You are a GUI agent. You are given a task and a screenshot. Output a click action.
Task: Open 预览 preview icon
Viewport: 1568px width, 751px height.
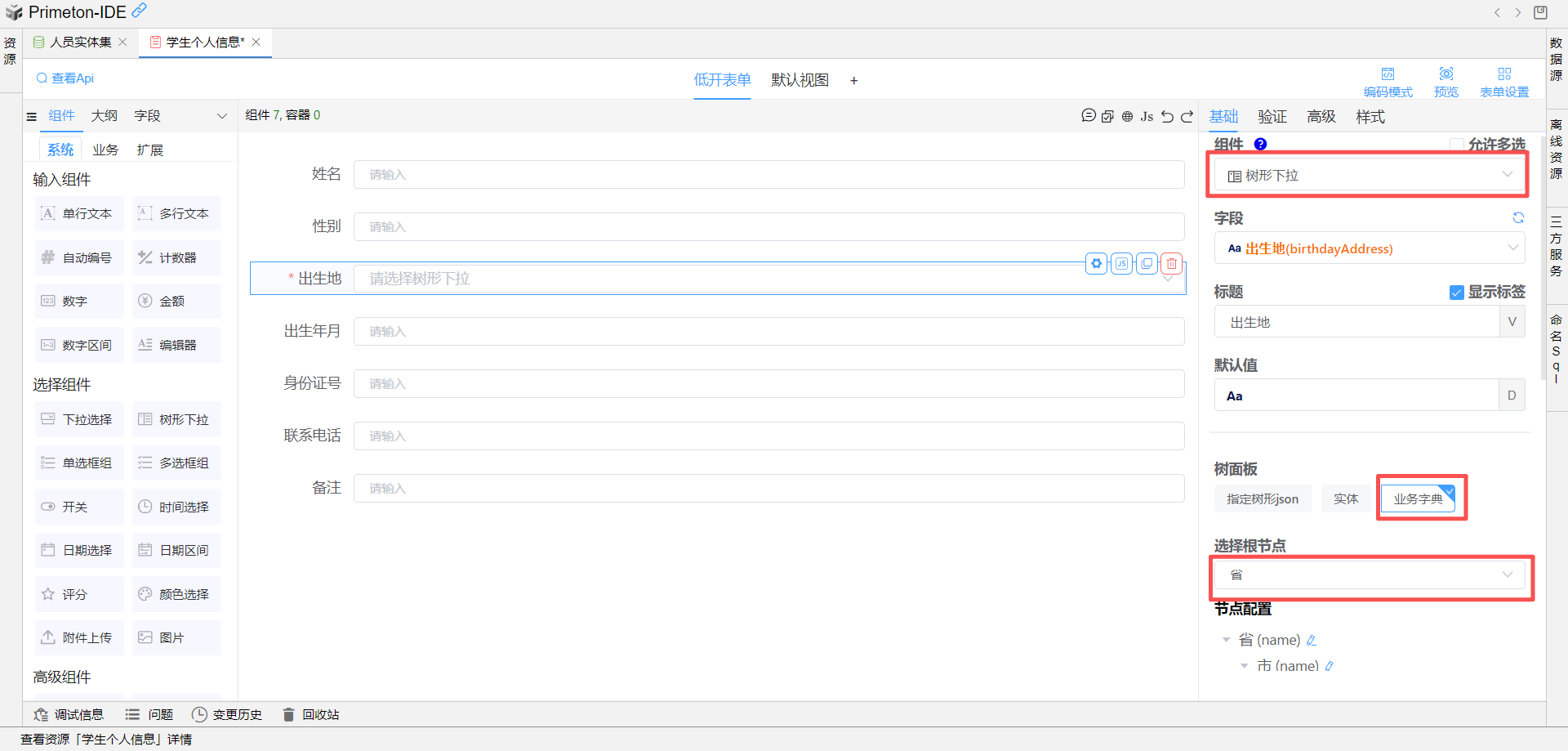(1445, 81)
